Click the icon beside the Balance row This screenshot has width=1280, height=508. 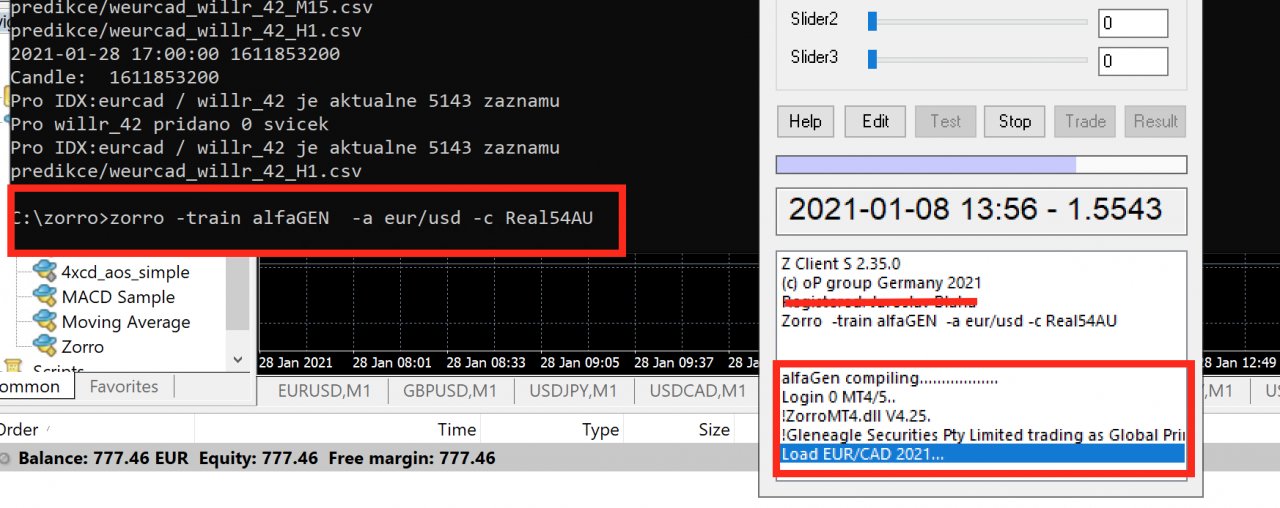(x=6, y=459)
